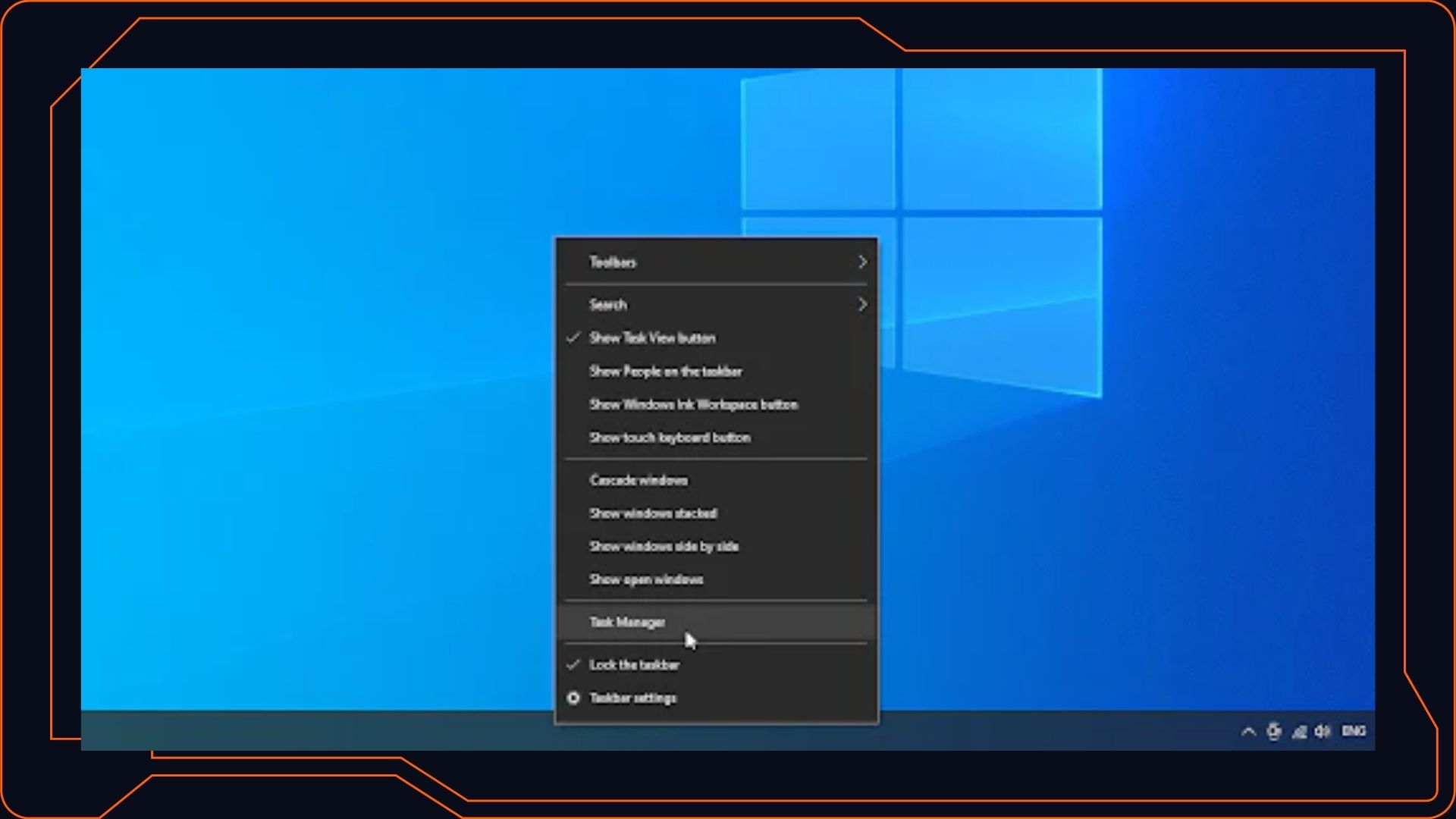Select Cascade windows
Viewport: 1456px width, 819px height.
coord(717,480)
